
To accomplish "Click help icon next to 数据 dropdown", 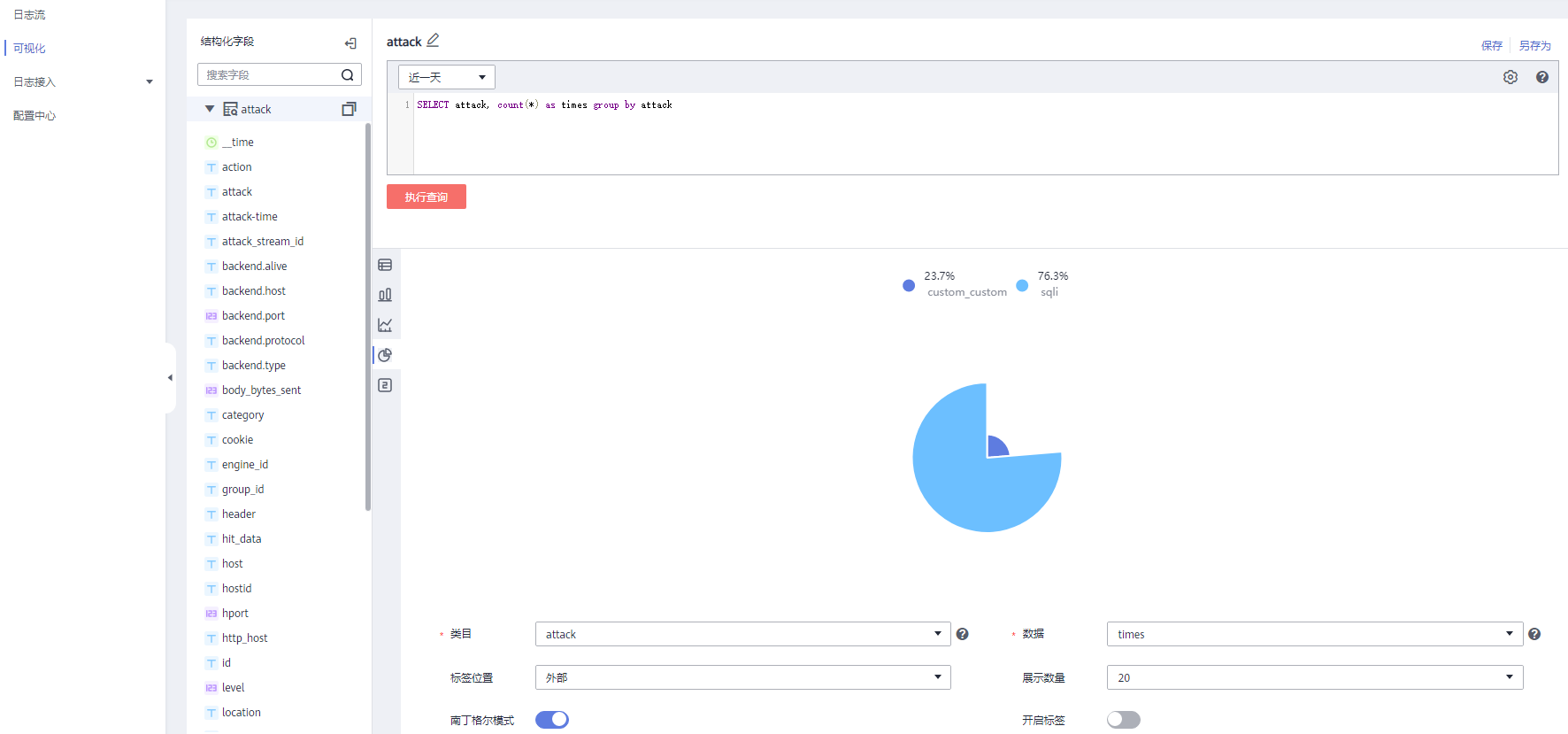I will 1534,634.
